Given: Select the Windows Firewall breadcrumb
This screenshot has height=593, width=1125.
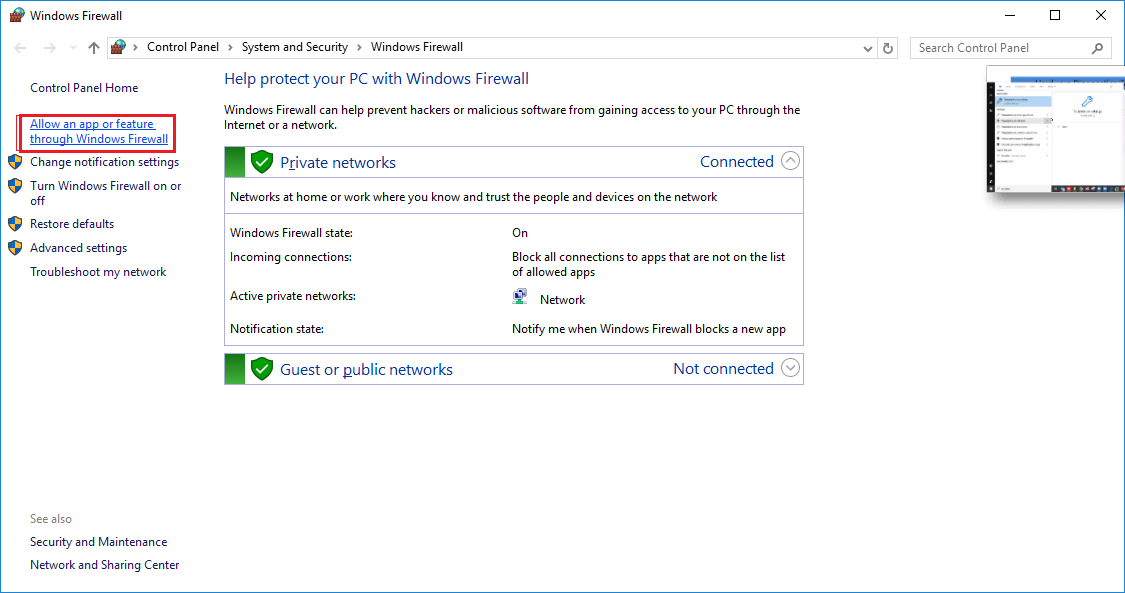Looking at the screenshot, I should pos(417,47).
